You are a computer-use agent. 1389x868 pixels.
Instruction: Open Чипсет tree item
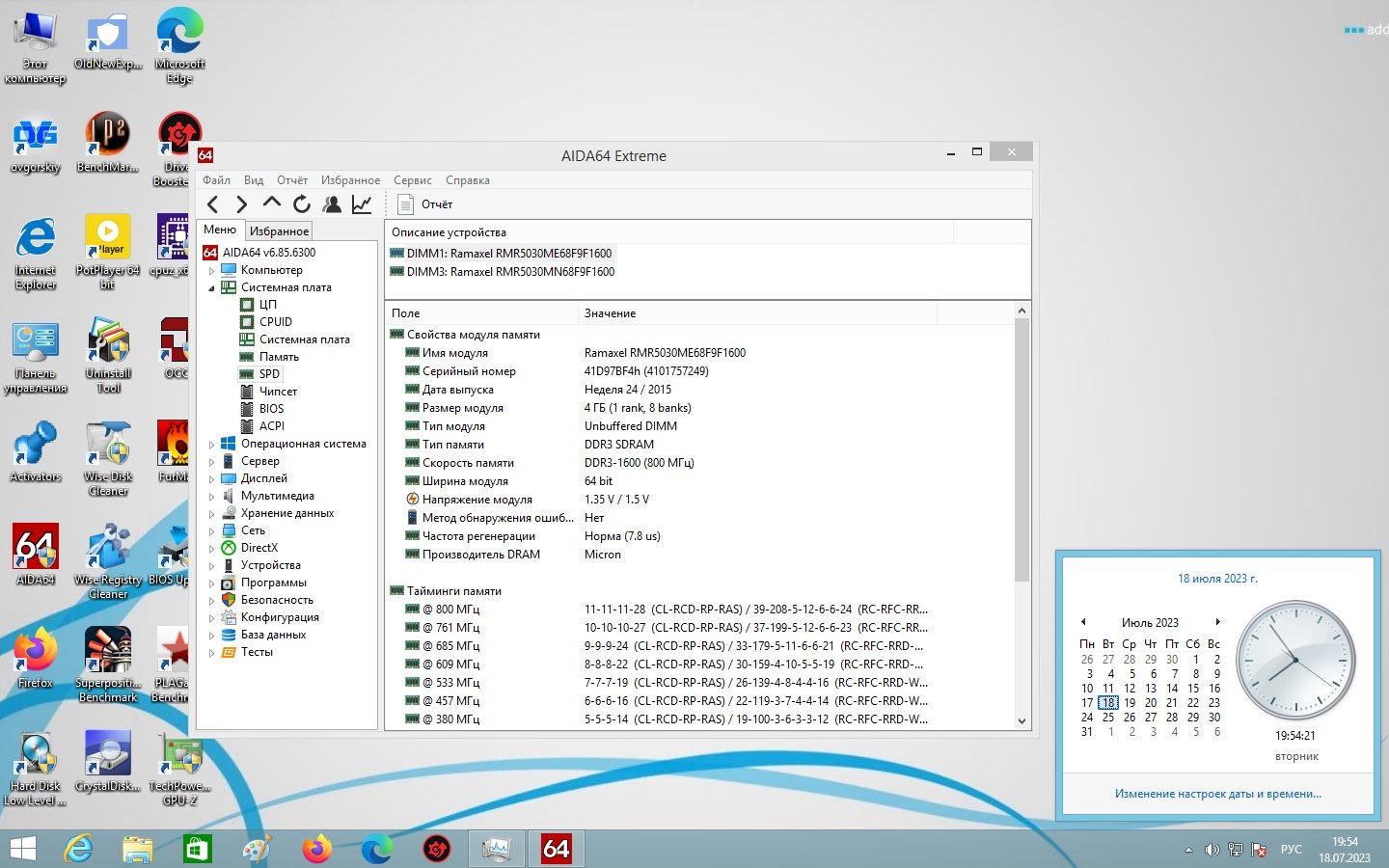[x=278, y=392]
